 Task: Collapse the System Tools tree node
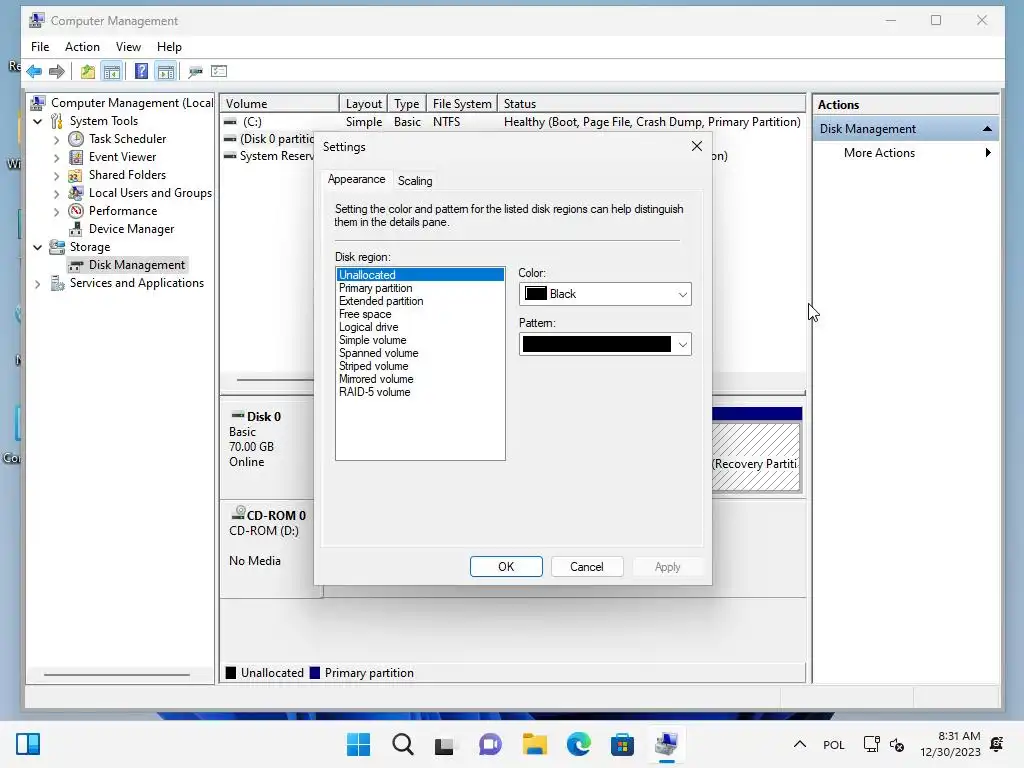tap(38, 121)
